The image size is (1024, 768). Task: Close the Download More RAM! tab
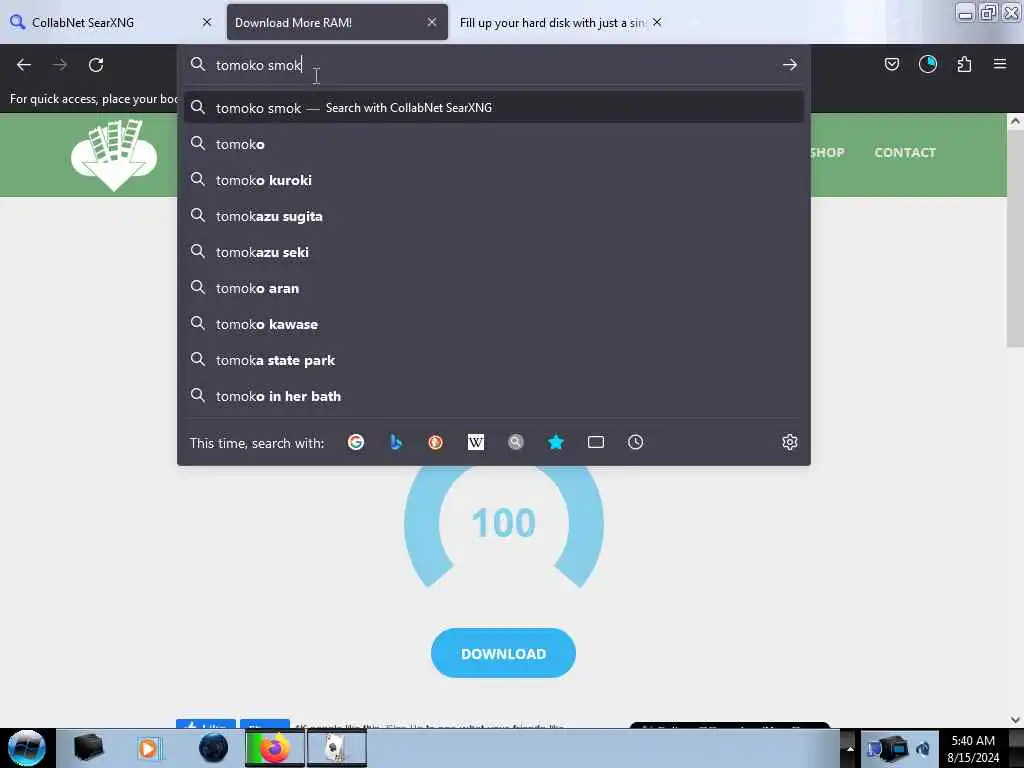(432, 22)
